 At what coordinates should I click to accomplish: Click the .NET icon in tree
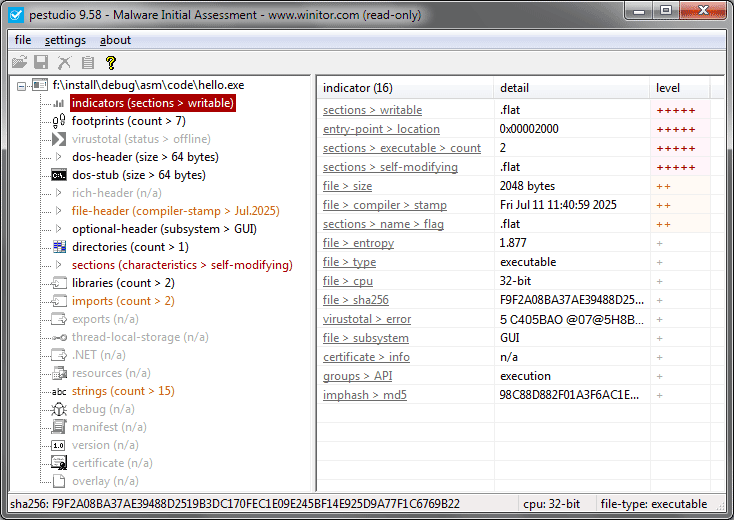pyautogui.click(x=59, y=355)
